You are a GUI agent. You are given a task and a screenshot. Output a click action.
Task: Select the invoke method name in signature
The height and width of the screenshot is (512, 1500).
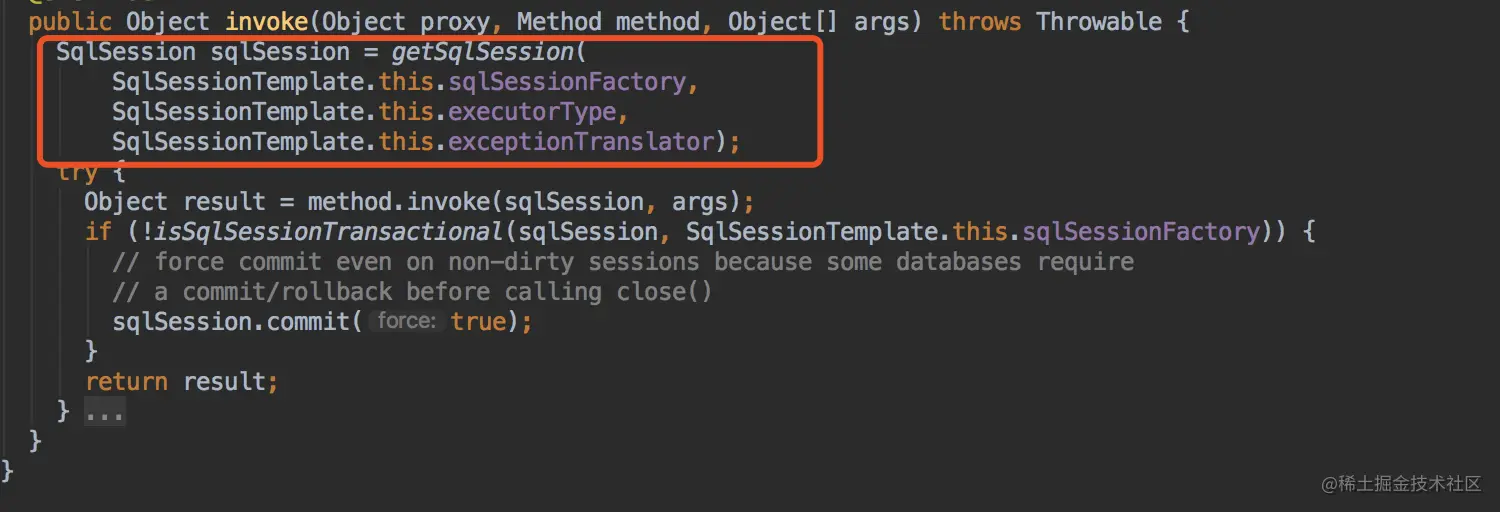[x=267, y=22]
